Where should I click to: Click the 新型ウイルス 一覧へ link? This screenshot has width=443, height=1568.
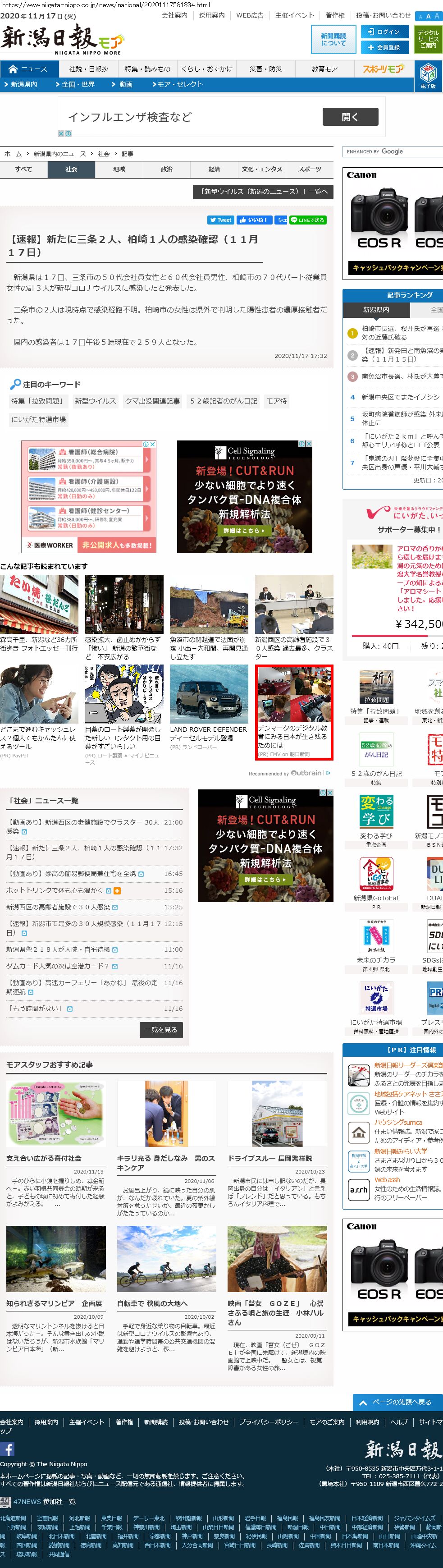[263, 191]
